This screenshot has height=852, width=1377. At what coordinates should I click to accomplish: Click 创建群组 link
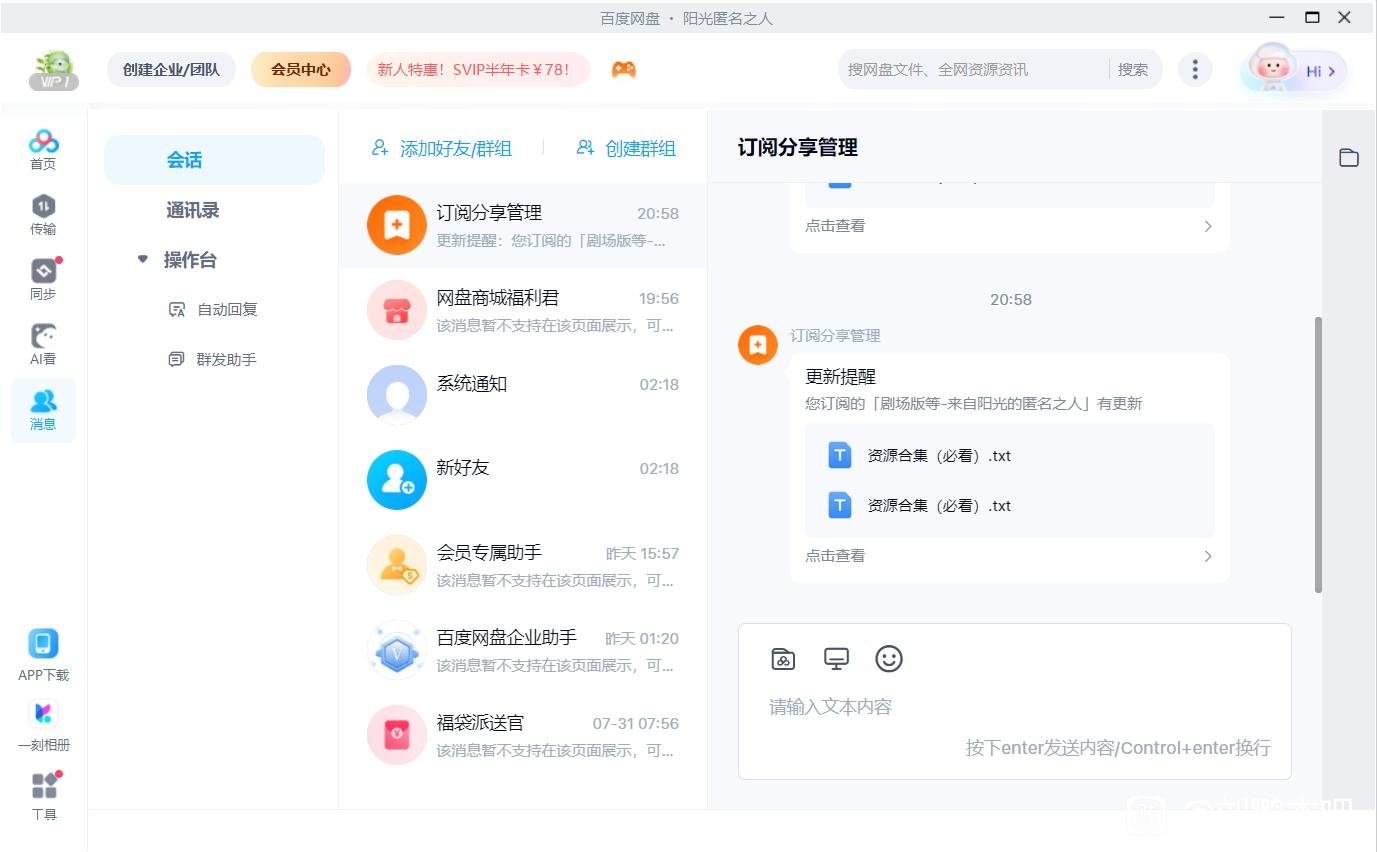point(626,148)
